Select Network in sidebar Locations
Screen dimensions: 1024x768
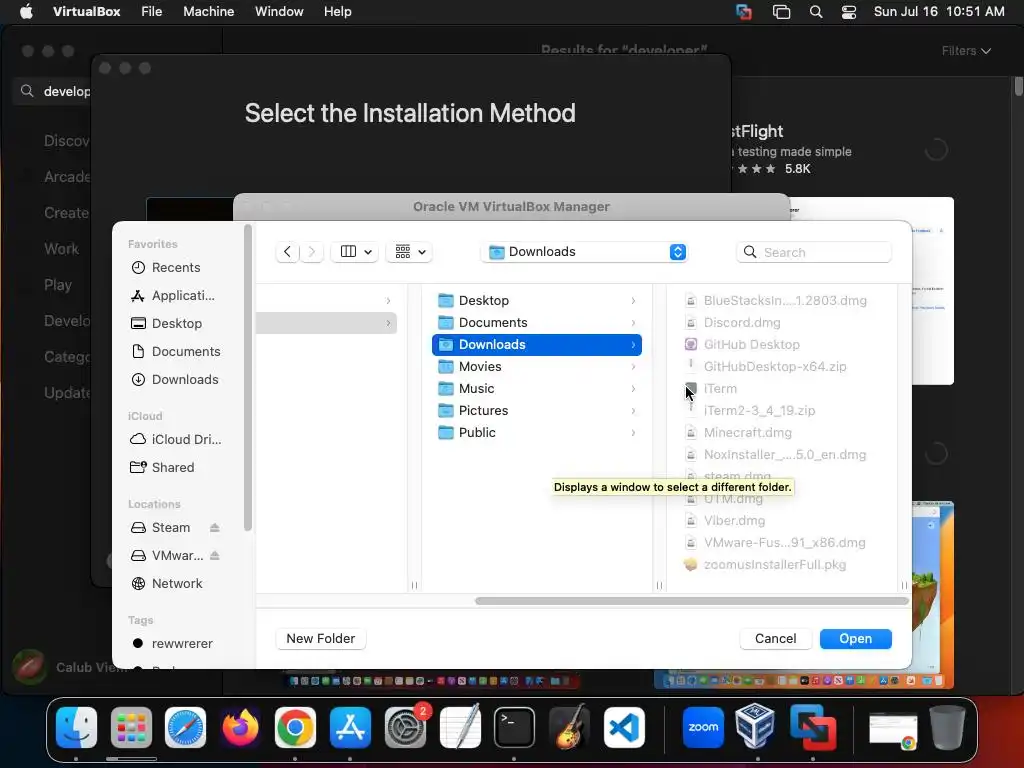(x=176, y=584)
